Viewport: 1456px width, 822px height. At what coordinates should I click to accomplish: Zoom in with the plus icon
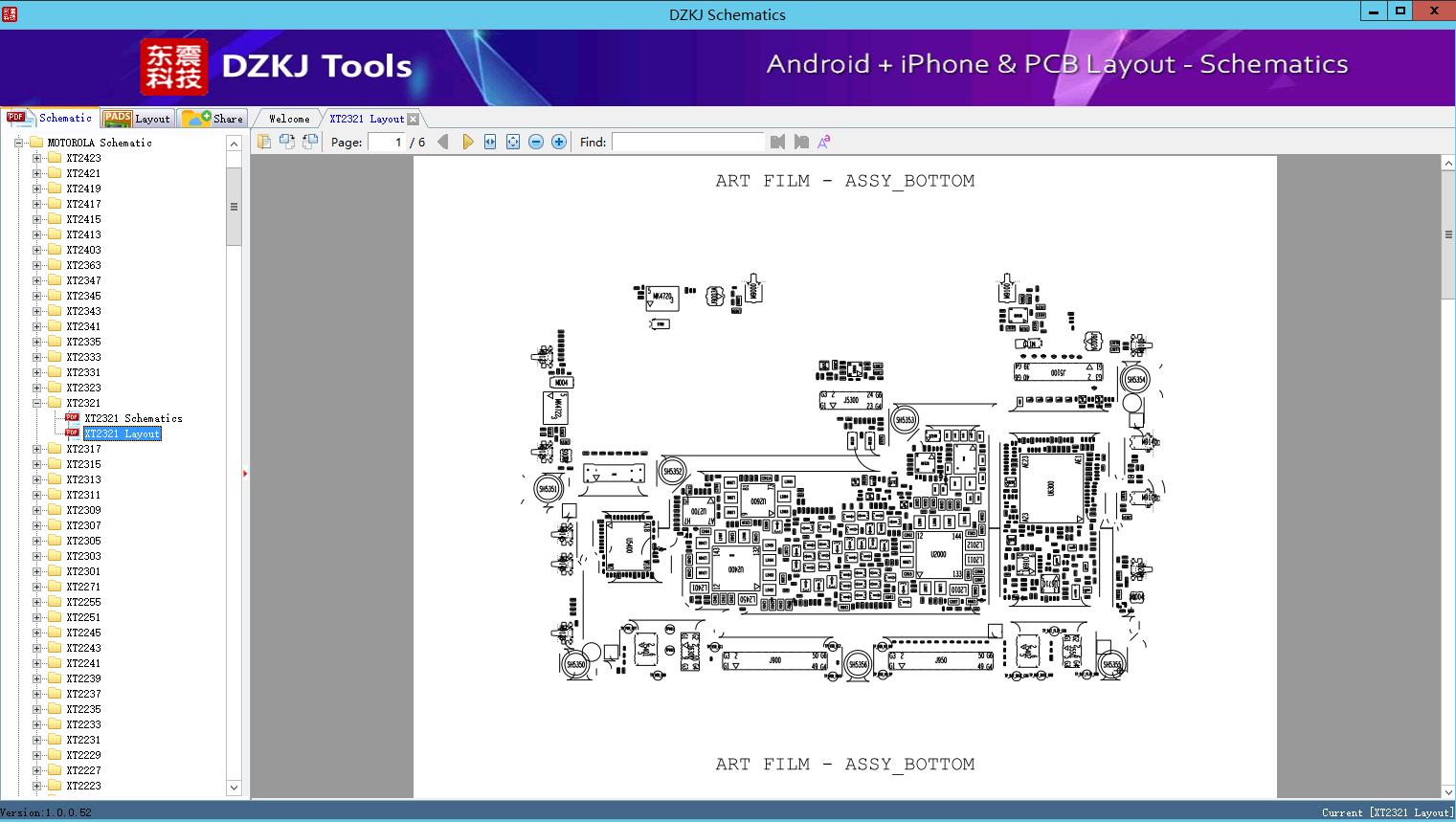click(x=559, y=142)
